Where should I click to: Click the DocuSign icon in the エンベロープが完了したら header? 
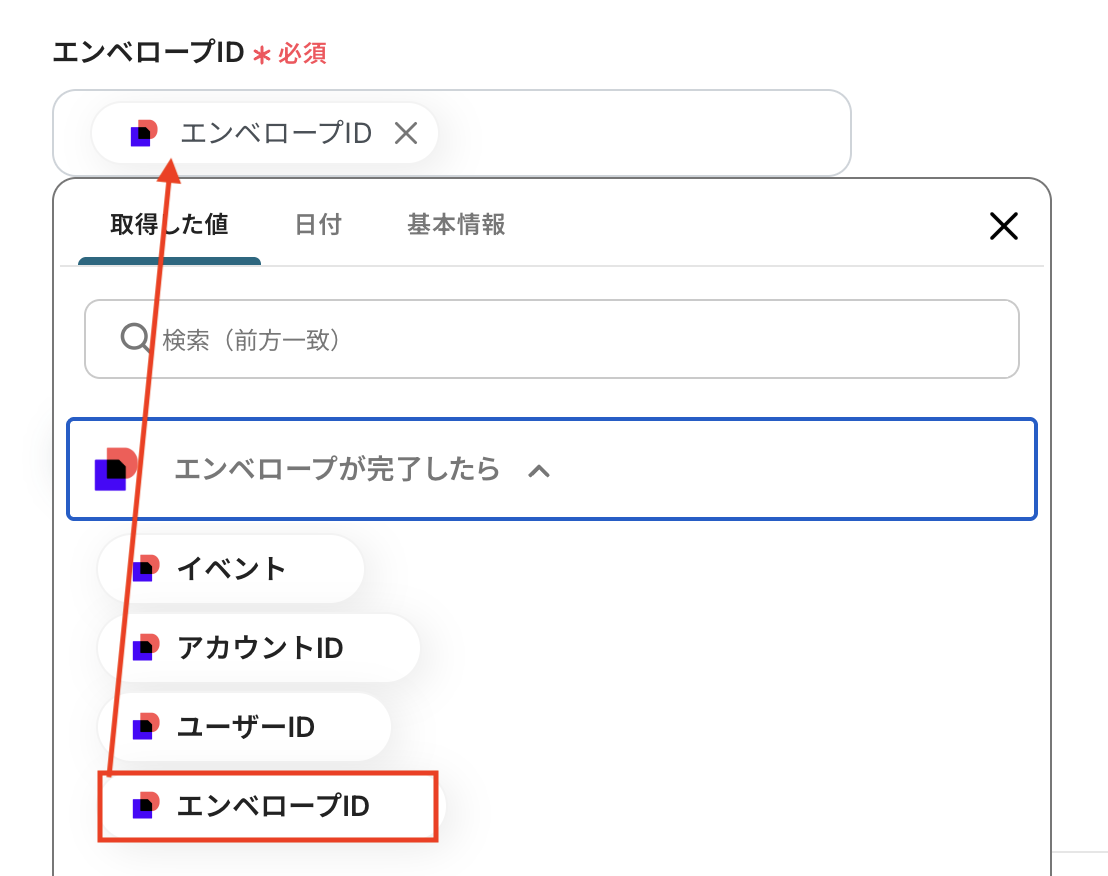coord(116,469)
